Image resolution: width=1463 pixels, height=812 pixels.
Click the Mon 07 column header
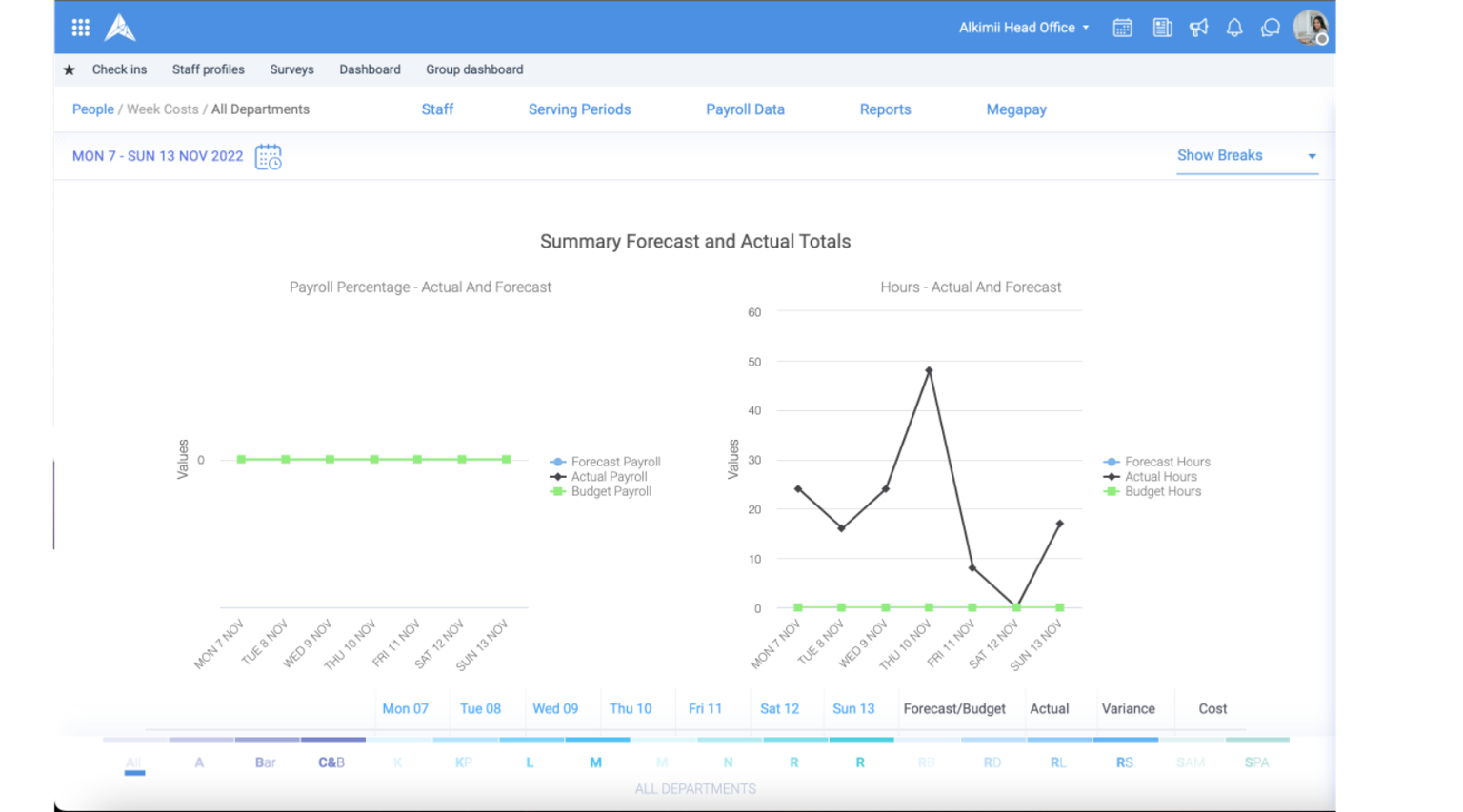[x=405, y=709]
